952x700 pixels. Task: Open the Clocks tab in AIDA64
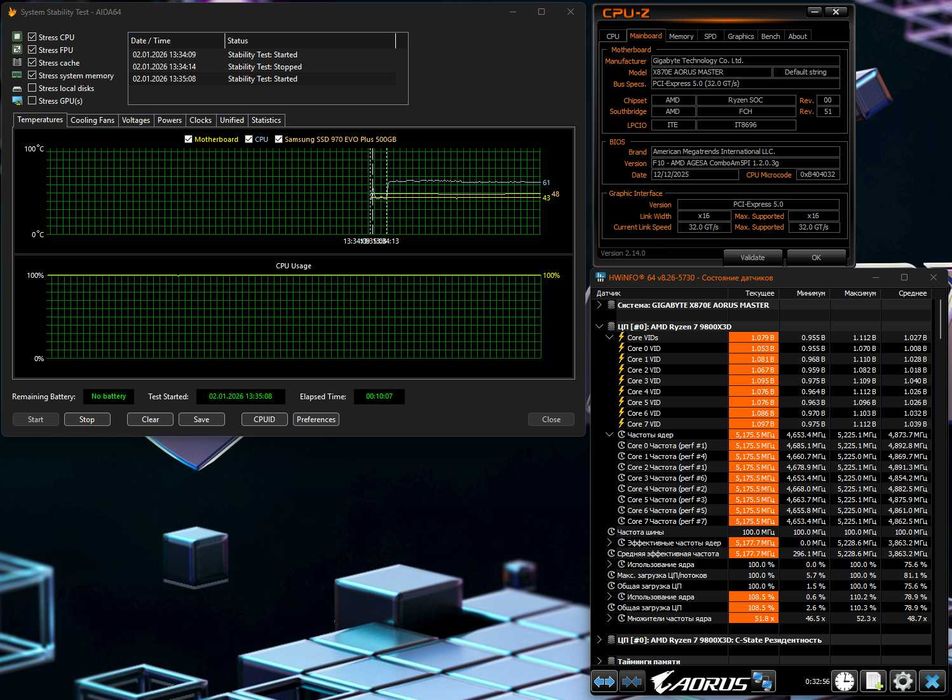pyautogui.click(x=200, y=120)
